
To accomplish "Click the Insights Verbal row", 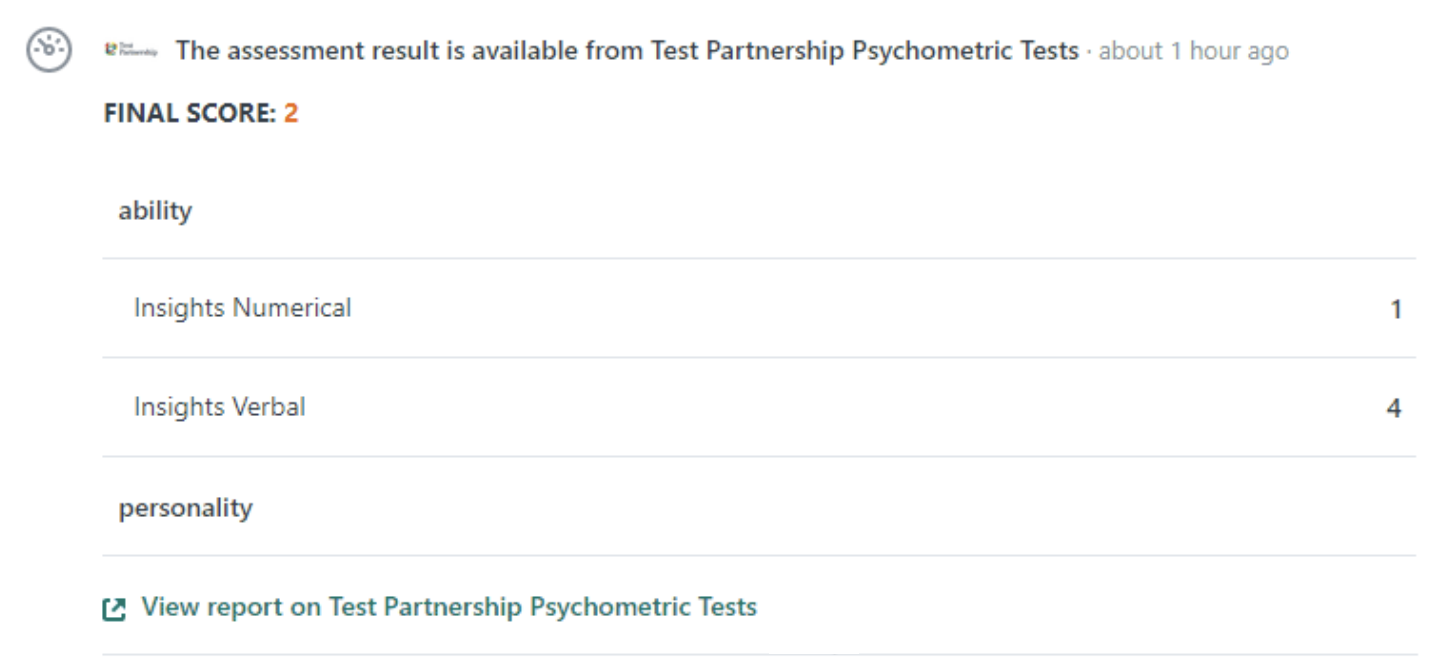I will tap(759, 407).
